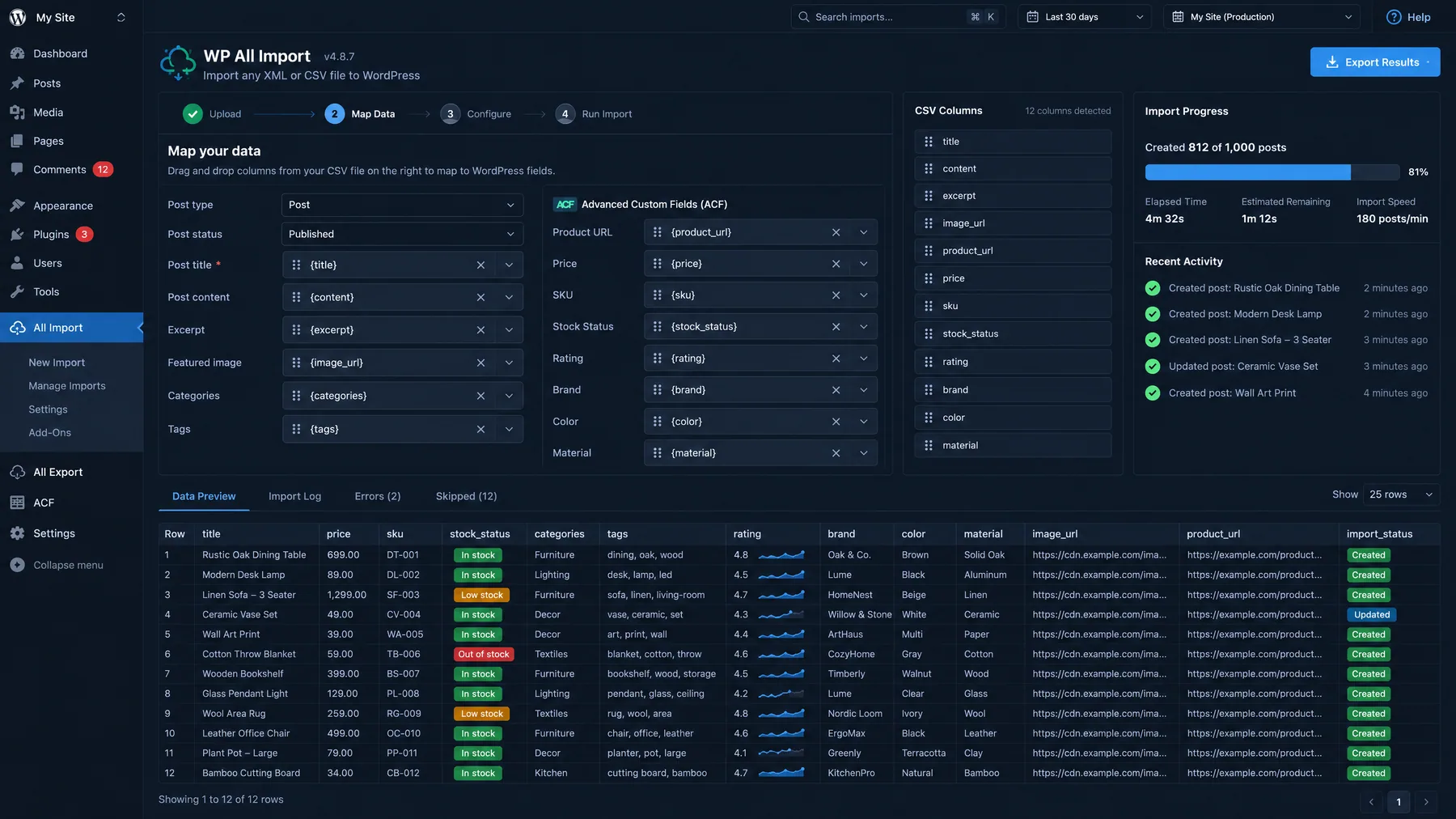Open New Import submenu link
1456x819 pixels.
[x=57, y=363]
